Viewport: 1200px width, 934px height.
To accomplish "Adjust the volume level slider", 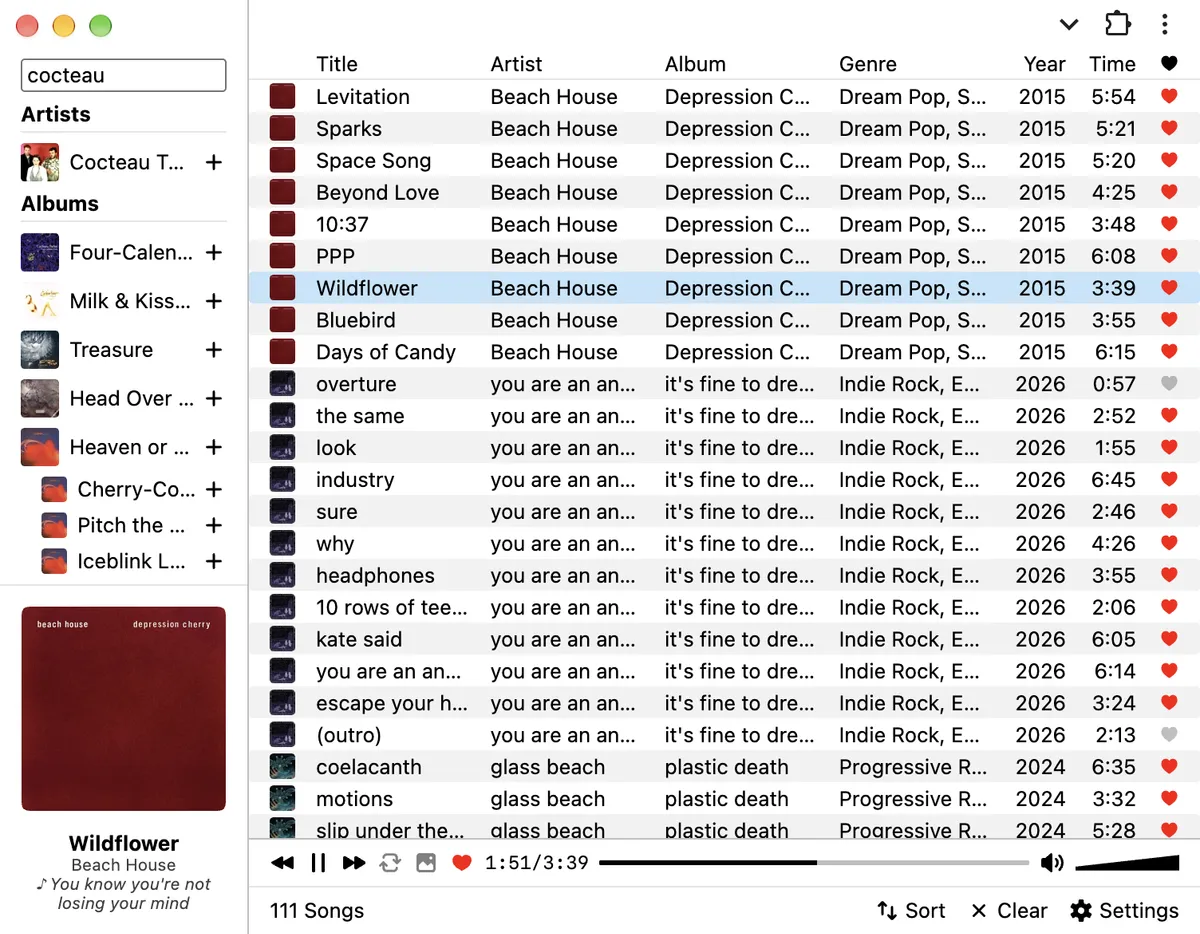I will click(1127, 863).
